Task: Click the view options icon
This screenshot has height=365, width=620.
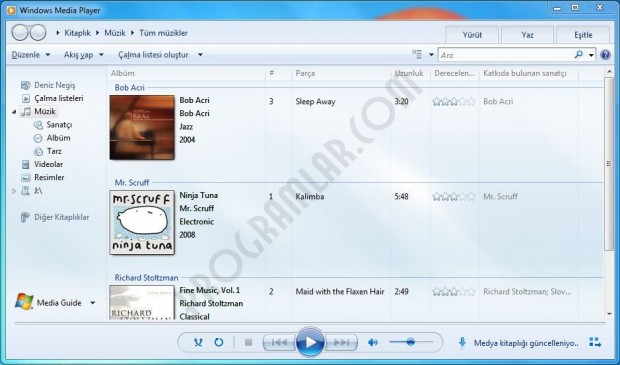Action: (417, 54)
